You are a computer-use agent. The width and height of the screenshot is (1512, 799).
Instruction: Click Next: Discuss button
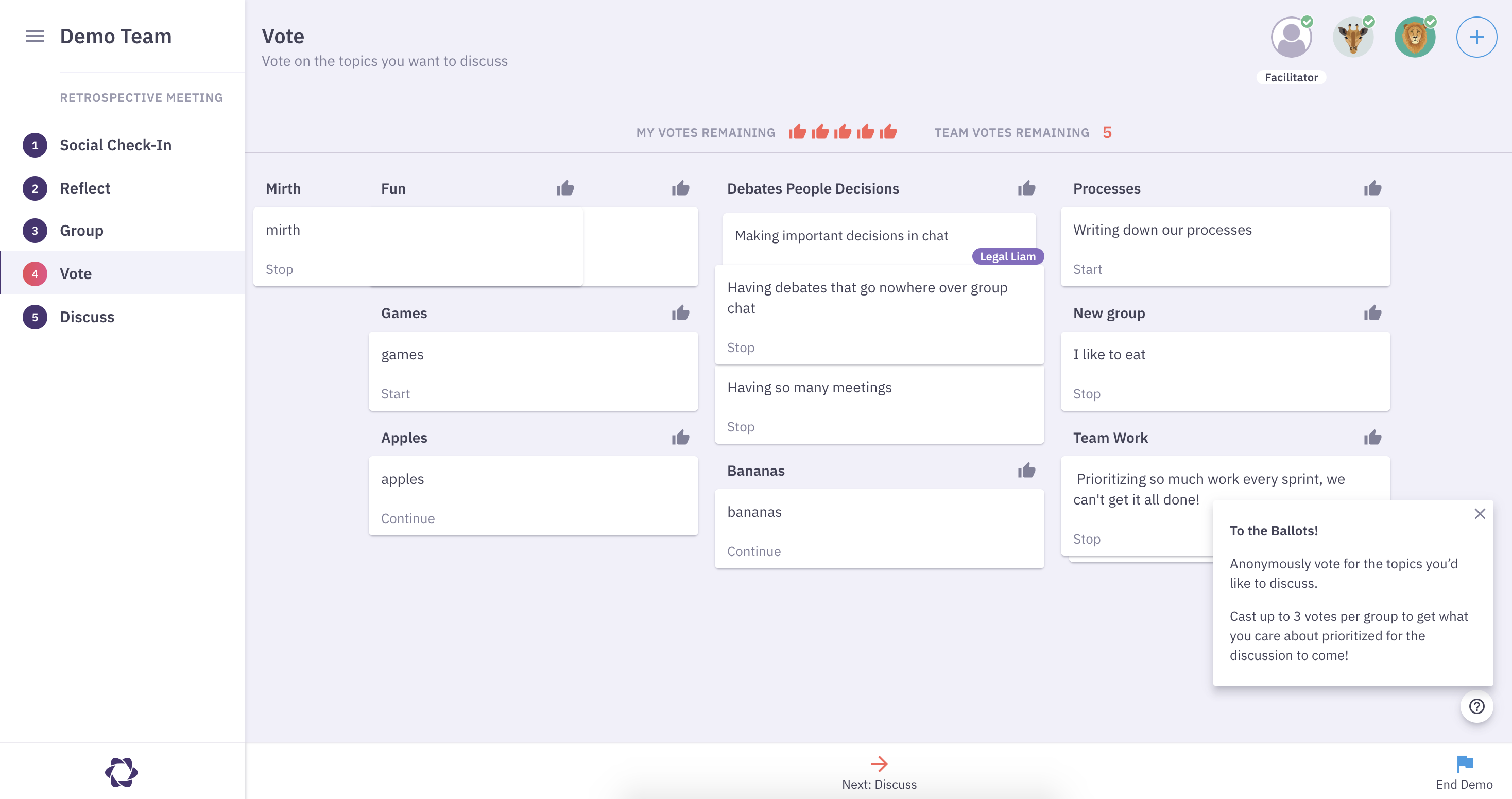click(x=879, y=772)
